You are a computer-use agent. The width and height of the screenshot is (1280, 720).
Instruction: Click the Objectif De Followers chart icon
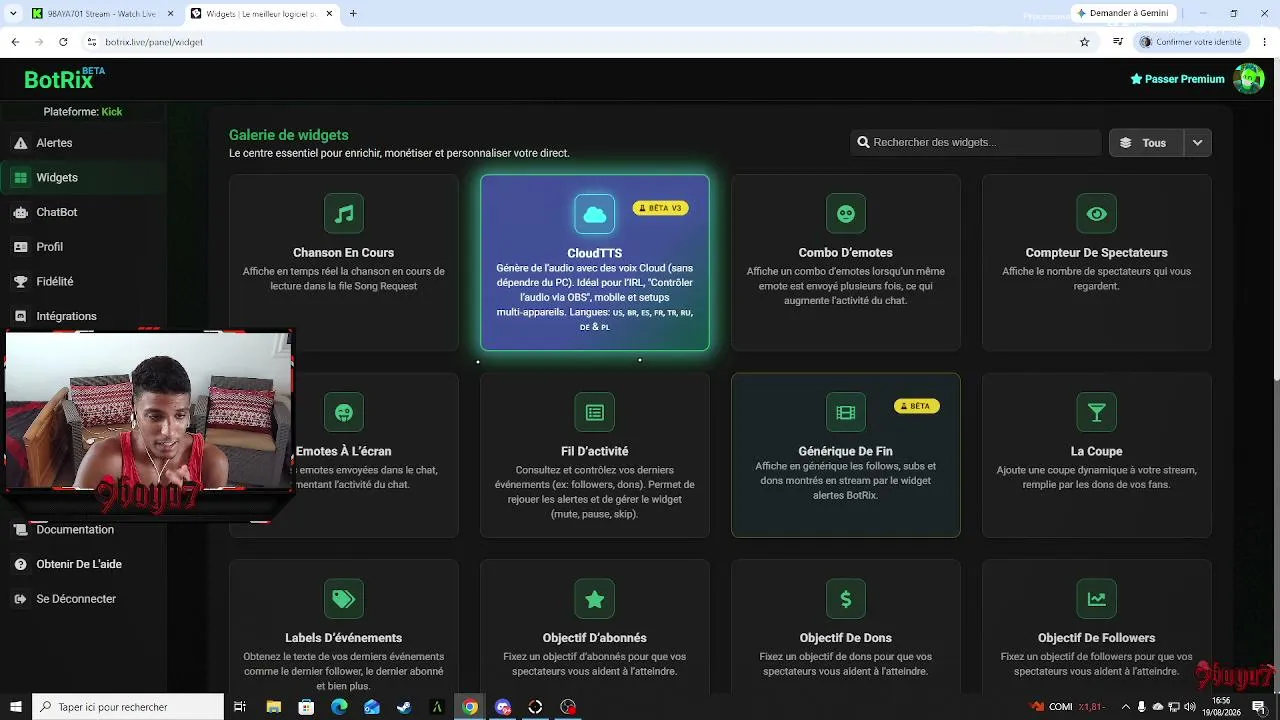point(1097,599)
